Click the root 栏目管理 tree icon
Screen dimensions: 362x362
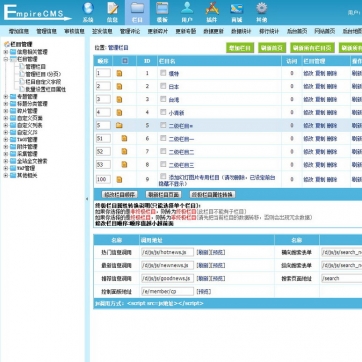[x=6, y=44]
